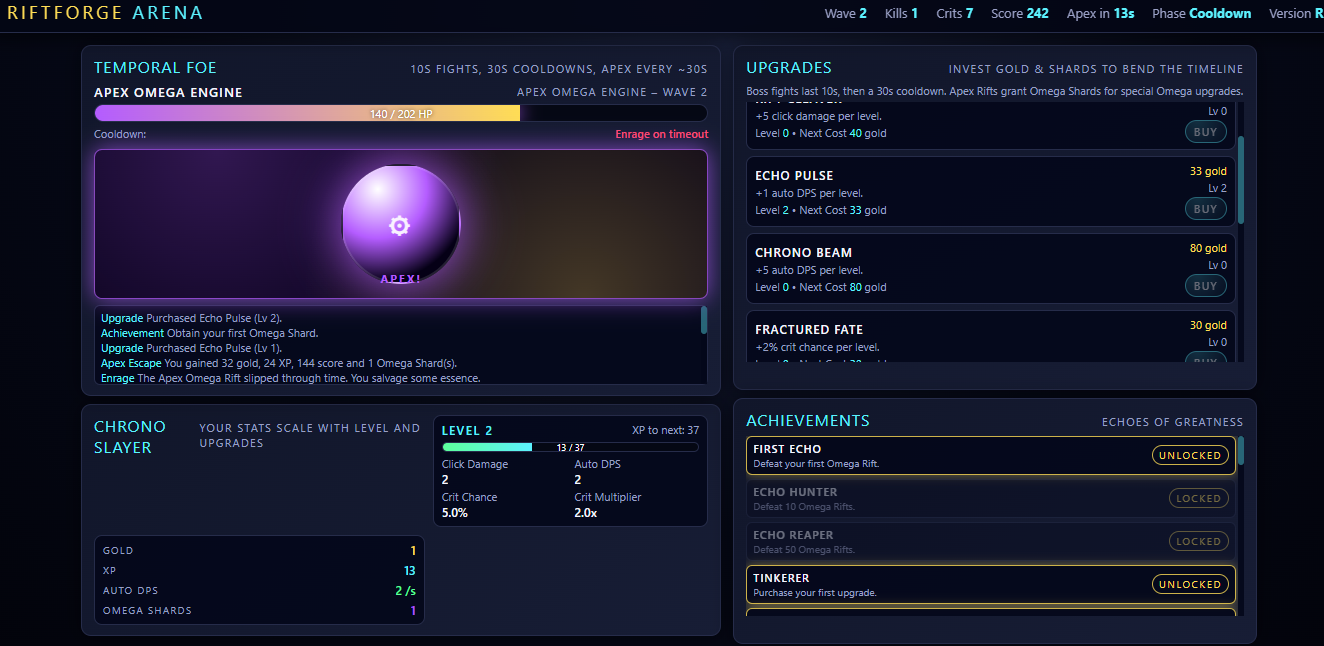Click the RIFTFORGE ARENA title
This screenshot has height=646, width=1324.
click(x=105, y=13)
